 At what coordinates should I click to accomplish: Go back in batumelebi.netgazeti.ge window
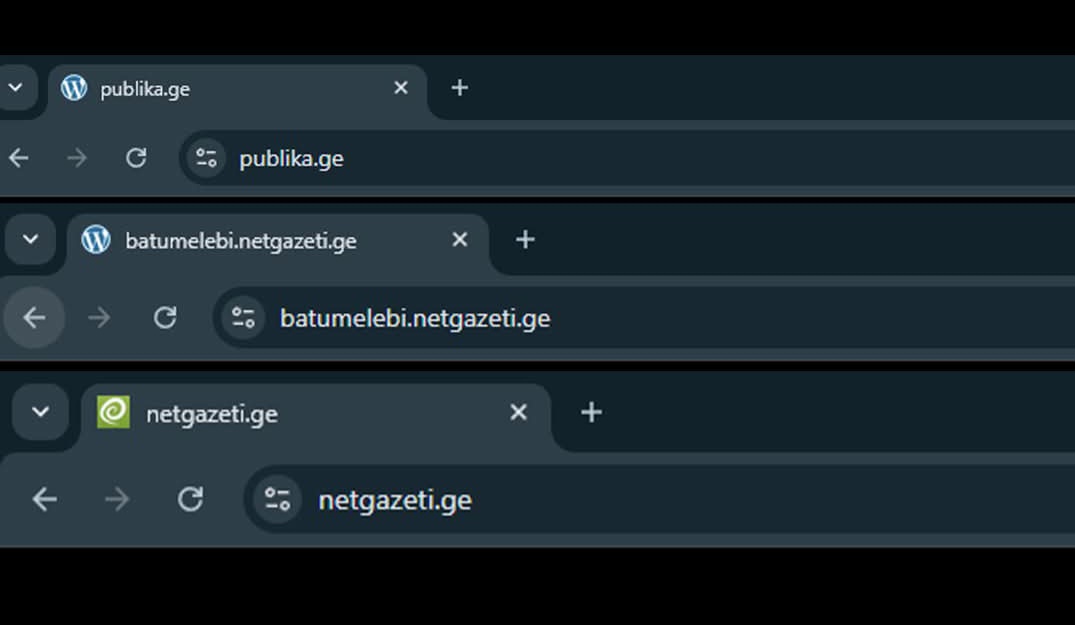[34, 318]
